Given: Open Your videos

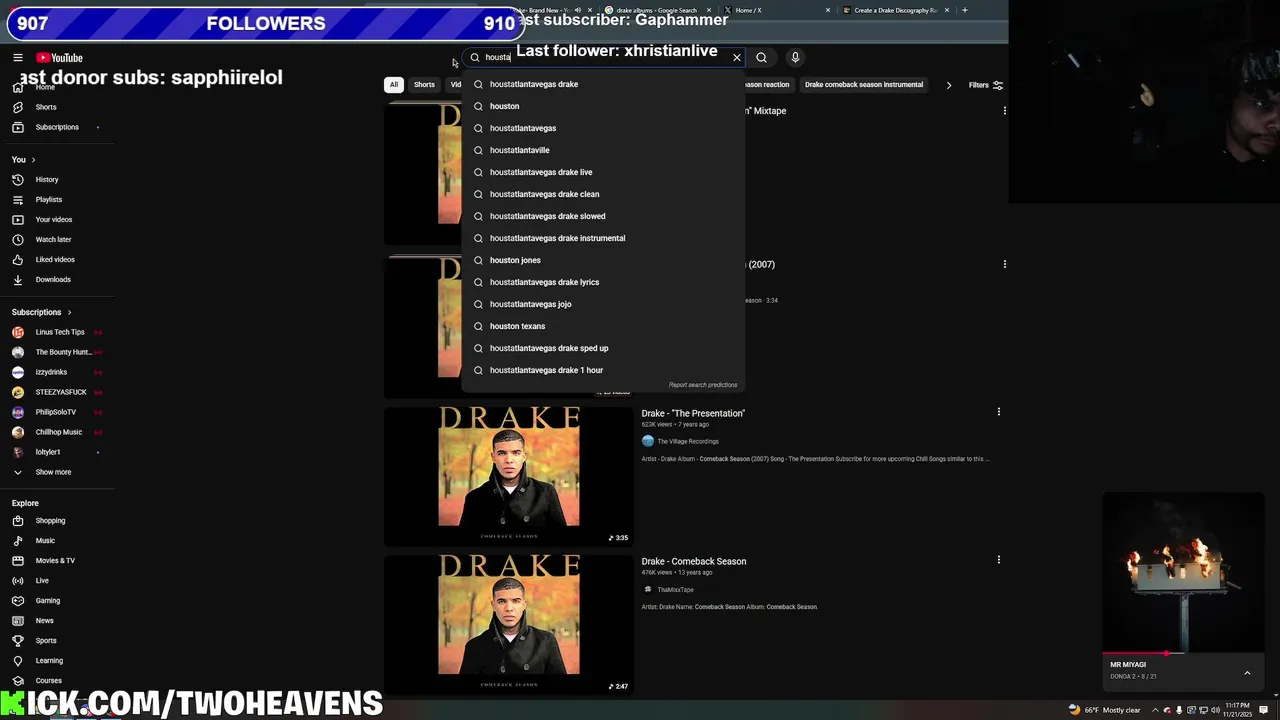Looking at the screenshot, I should click(54, 220).
